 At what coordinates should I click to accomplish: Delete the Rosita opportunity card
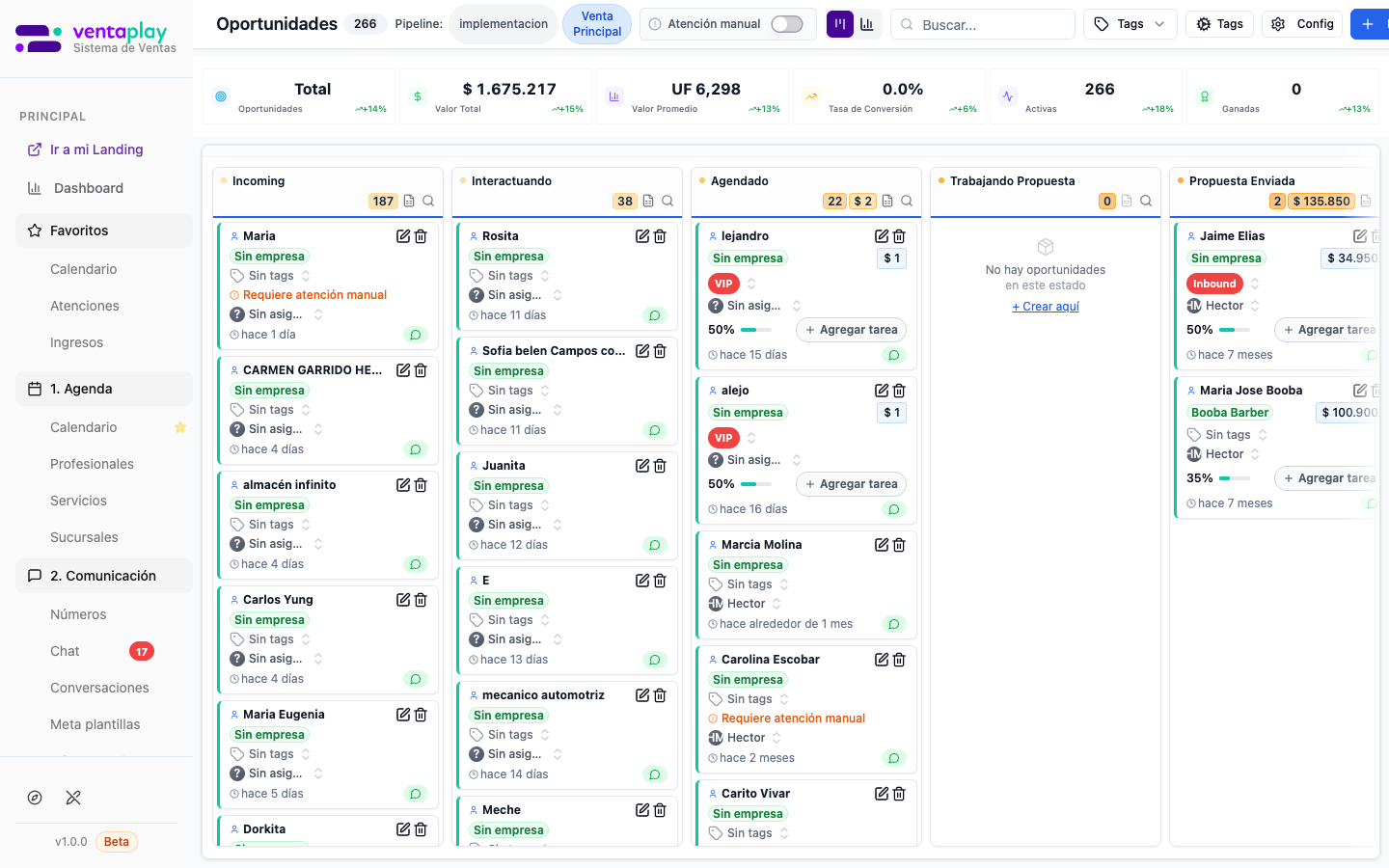click(x=660, y=236)
